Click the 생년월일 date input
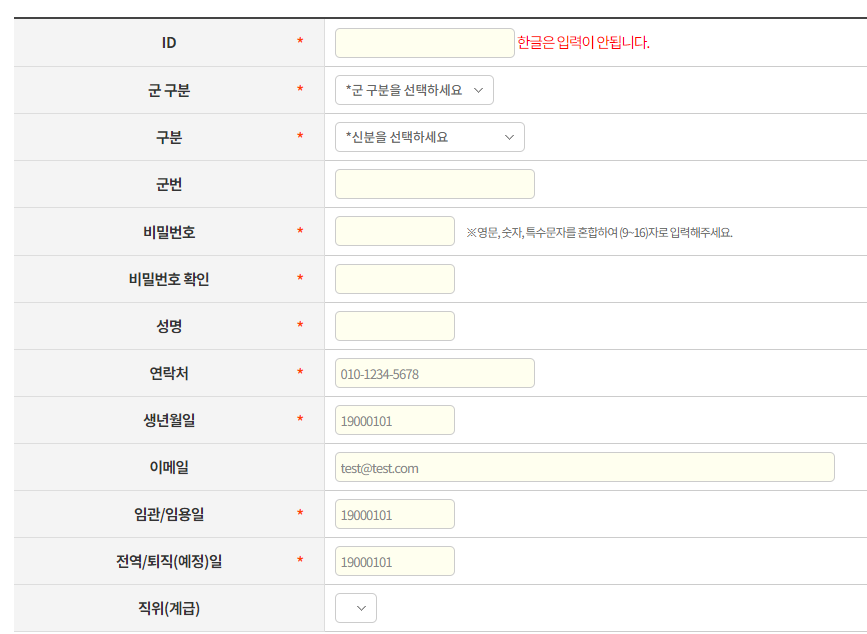The image size is (867, 634). coord(394,420)
